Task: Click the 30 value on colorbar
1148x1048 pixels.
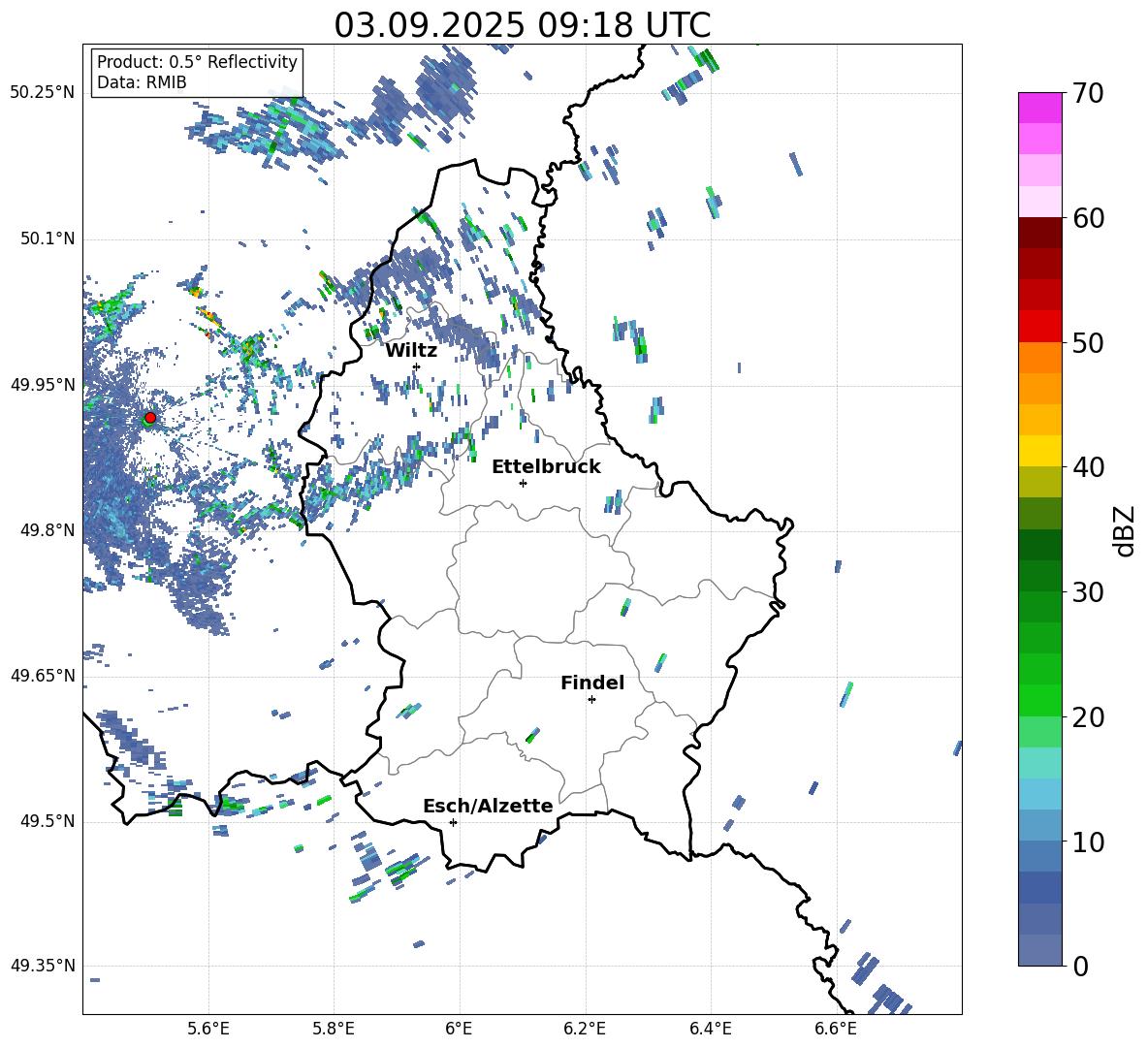Action: 1089,592
